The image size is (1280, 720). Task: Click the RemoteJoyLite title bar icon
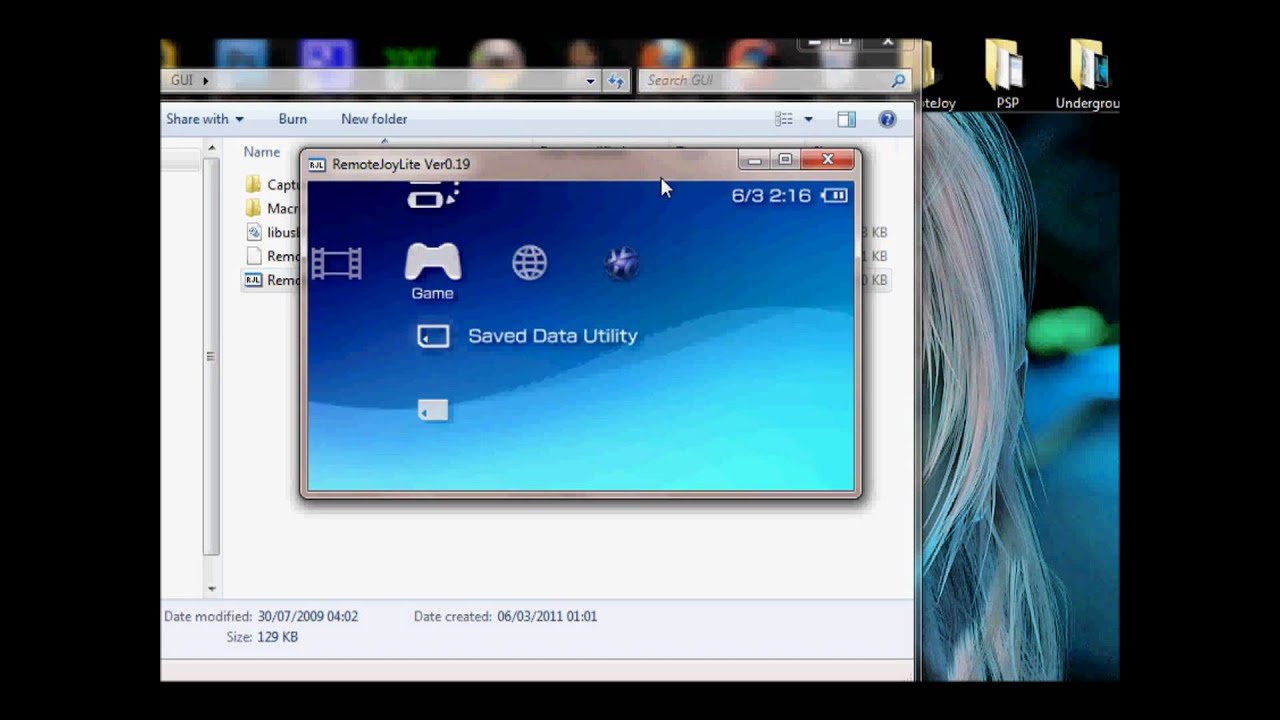coord(317,164)
